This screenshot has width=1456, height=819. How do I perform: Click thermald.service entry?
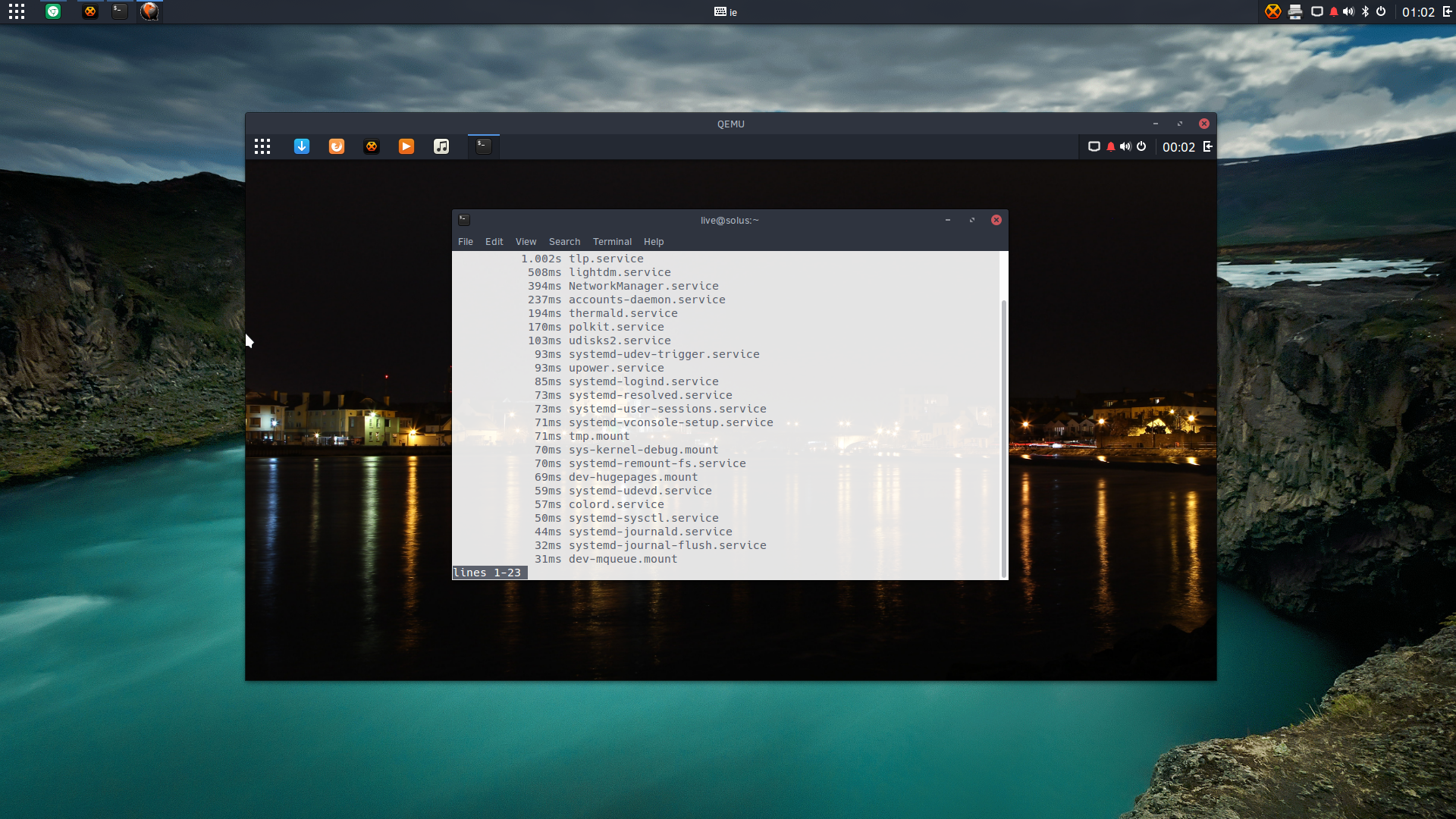(x=603, y=313)
